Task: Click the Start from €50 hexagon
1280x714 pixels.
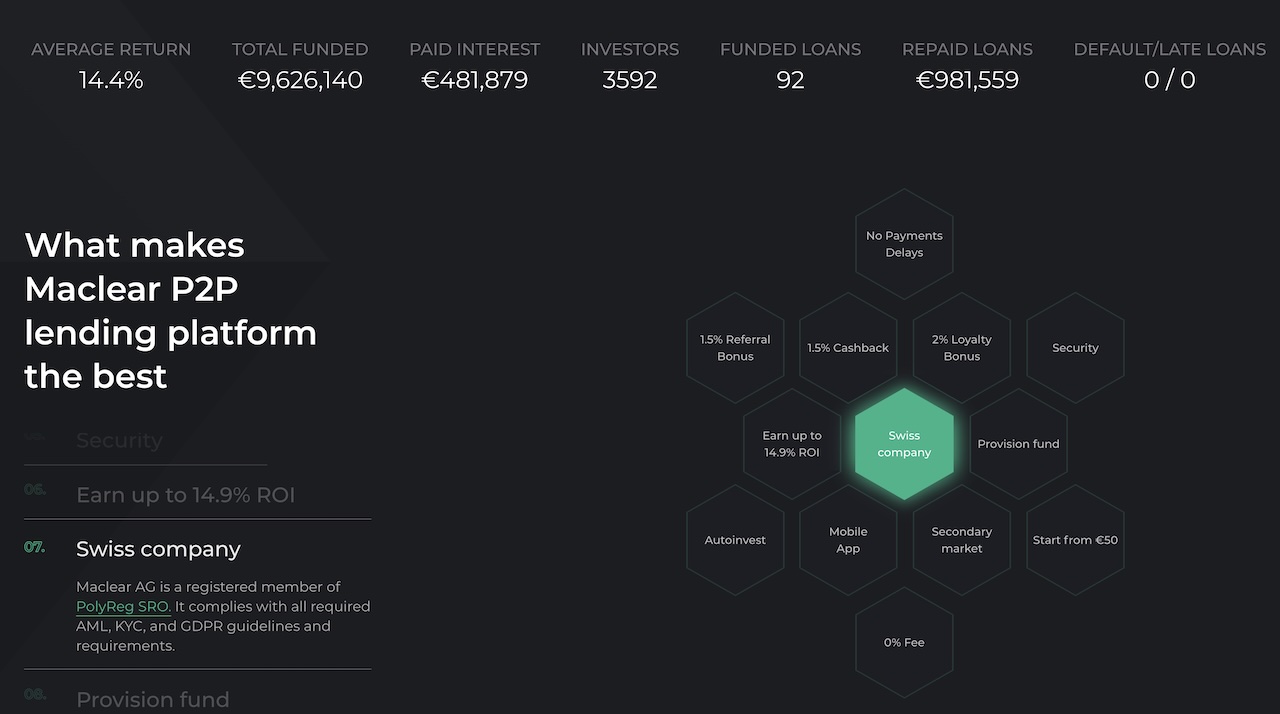Action: coord(1075,540)
